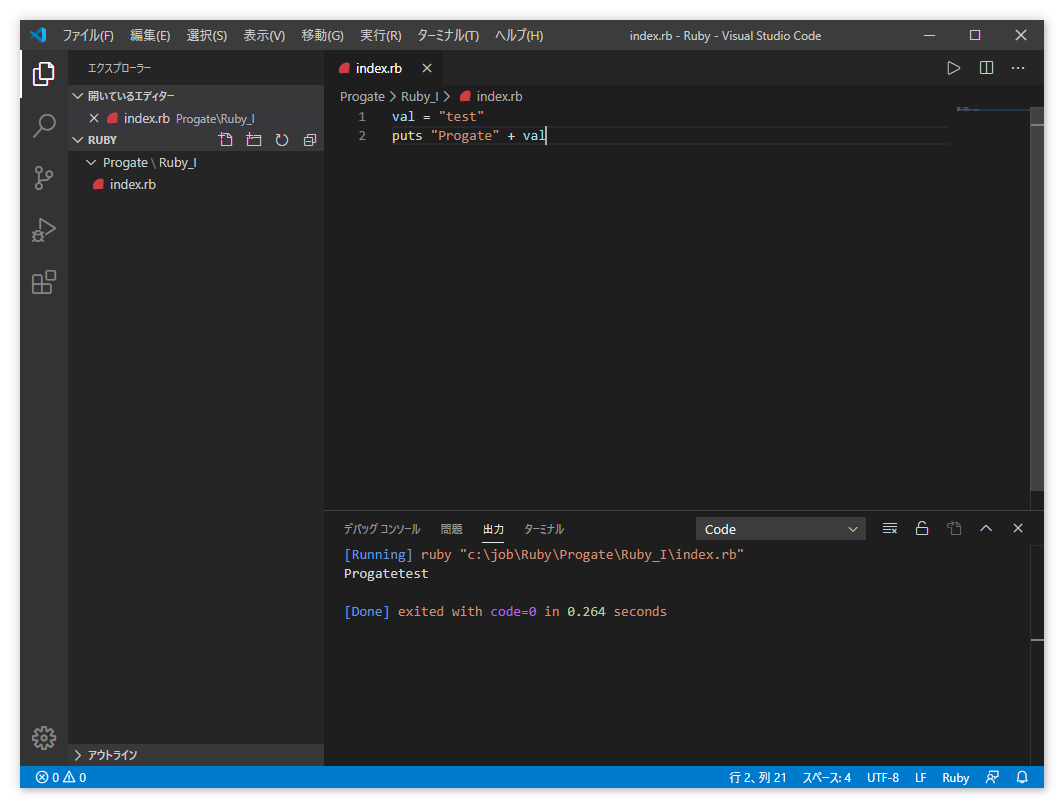
Task: Select index.rb in the explorer tree
Action: point(132,184)
